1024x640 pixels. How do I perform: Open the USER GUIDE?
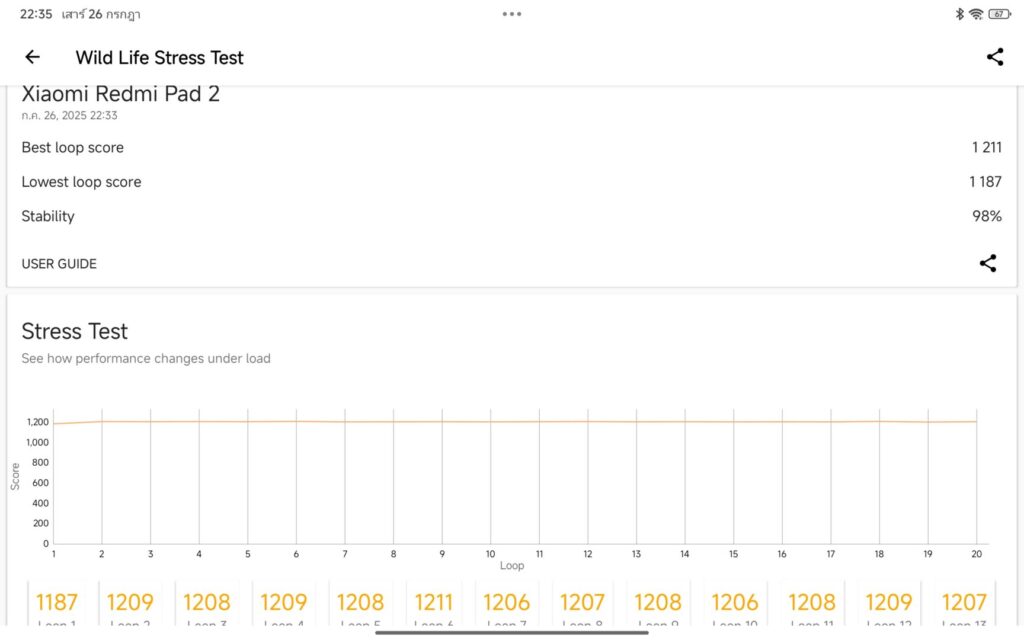(x=59, y=264)
